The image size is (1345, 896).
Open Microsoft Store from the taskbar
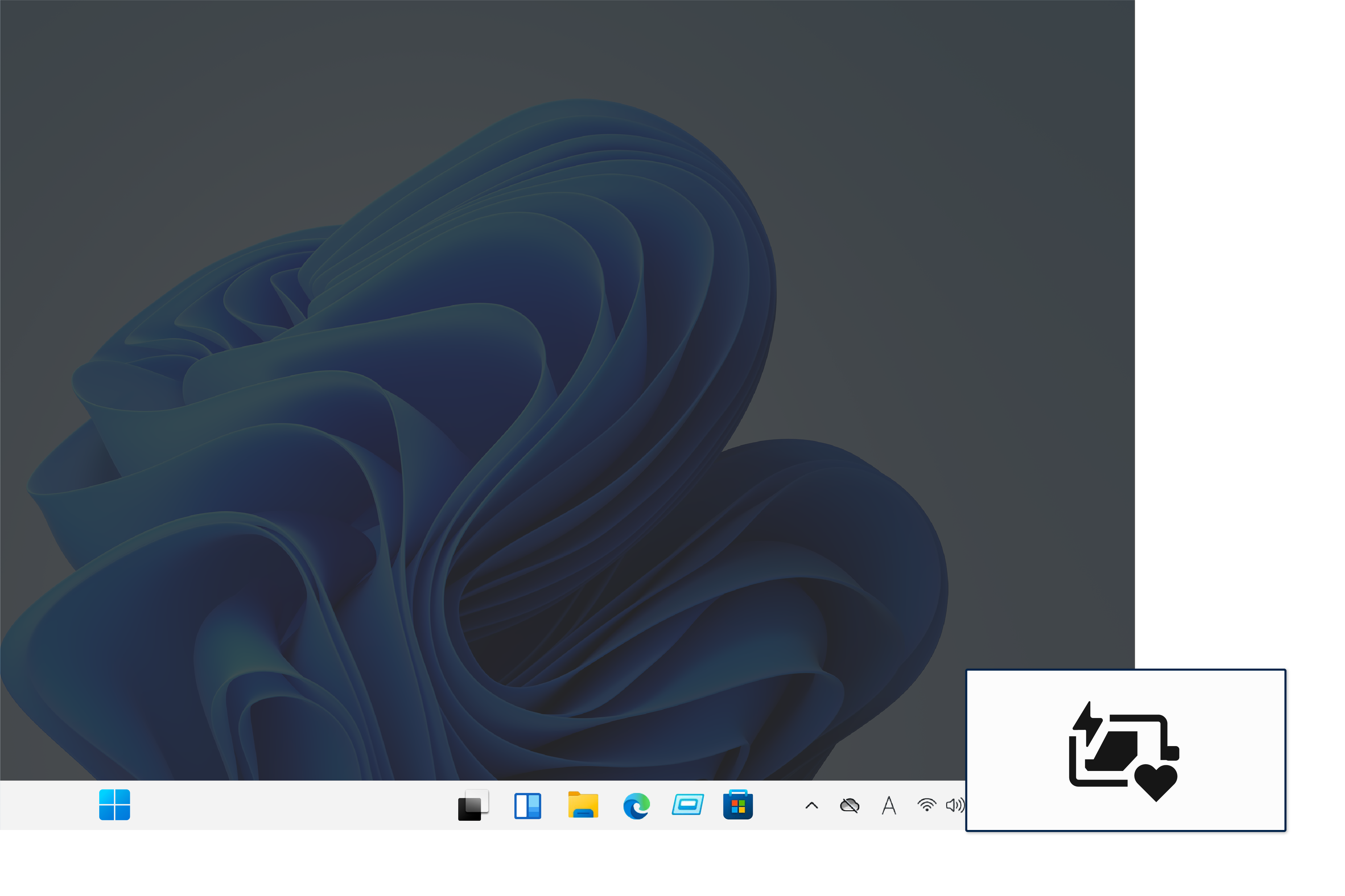click(x=737, y=804)
